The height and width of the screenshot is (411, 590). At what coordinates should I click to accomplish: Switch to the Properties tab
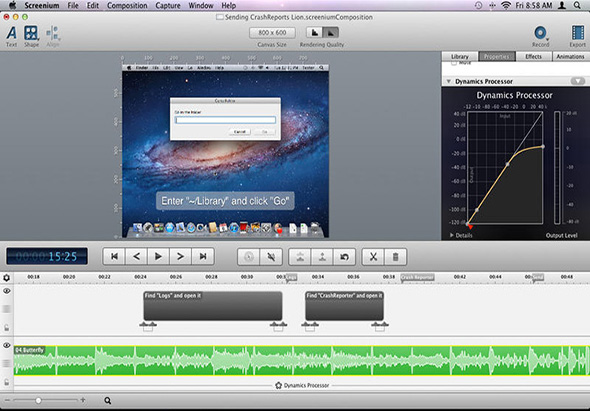497,56
